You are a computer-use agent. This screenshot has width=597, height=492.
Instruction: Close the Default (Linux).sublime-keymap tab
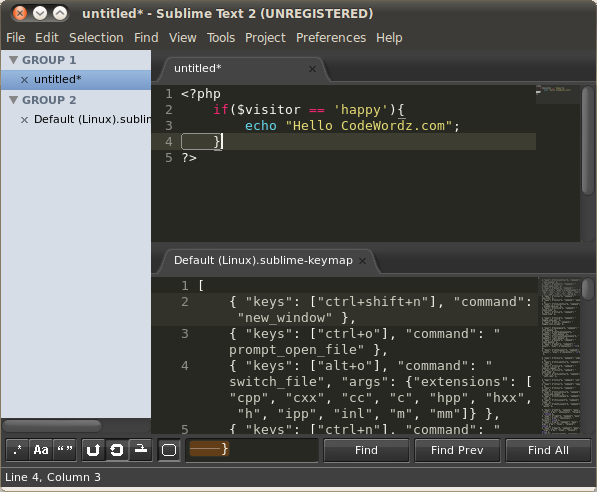362,261
